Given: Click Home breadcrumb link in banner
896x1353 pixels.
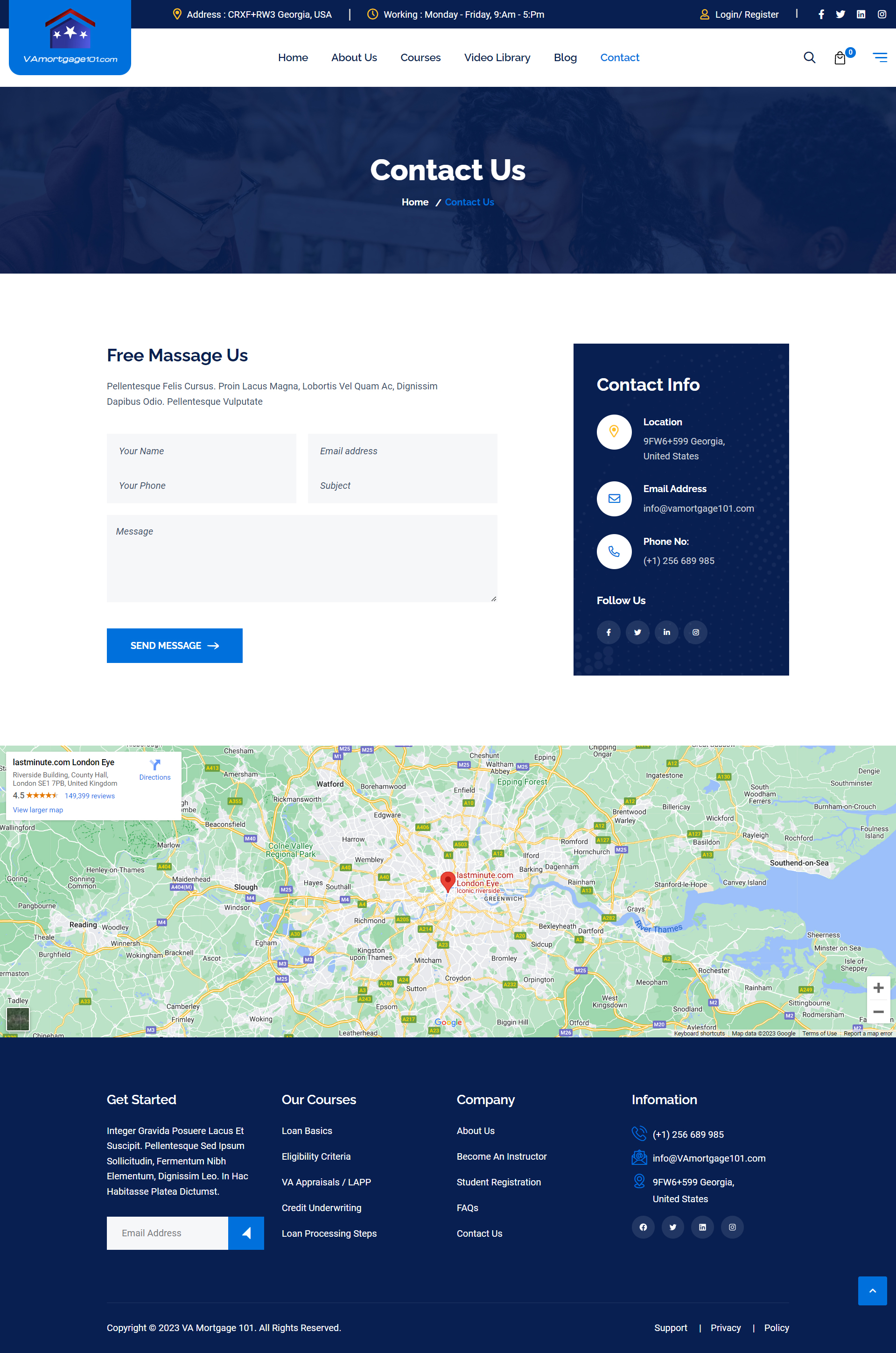Looking at the screenshot, I should tap(415, 202).
